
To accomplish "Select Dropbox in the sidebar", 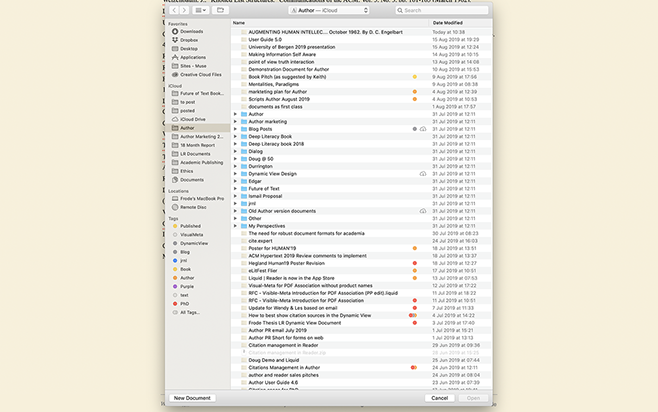I will (x=189, y=40).
